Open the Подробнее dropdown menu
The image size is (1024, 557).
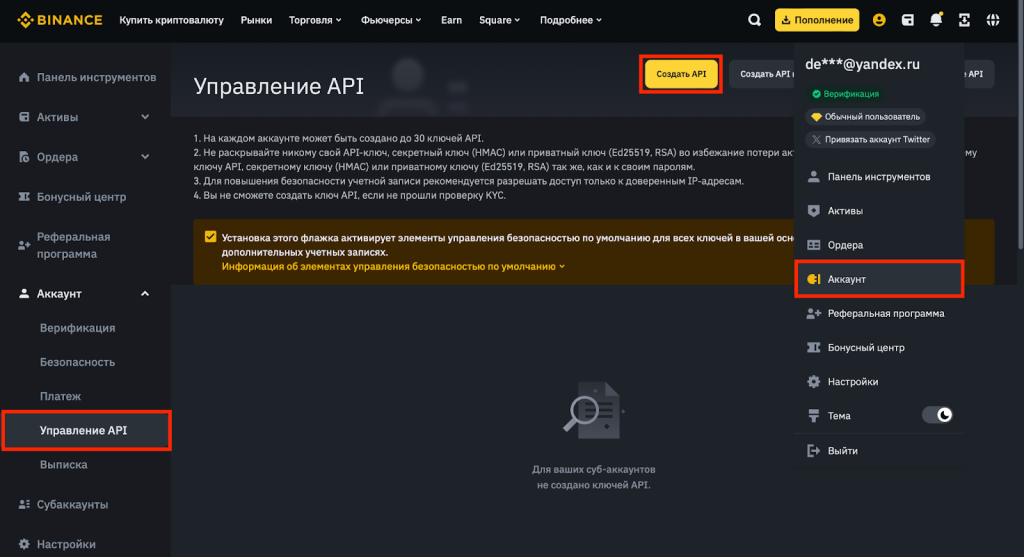pos(571,20)
